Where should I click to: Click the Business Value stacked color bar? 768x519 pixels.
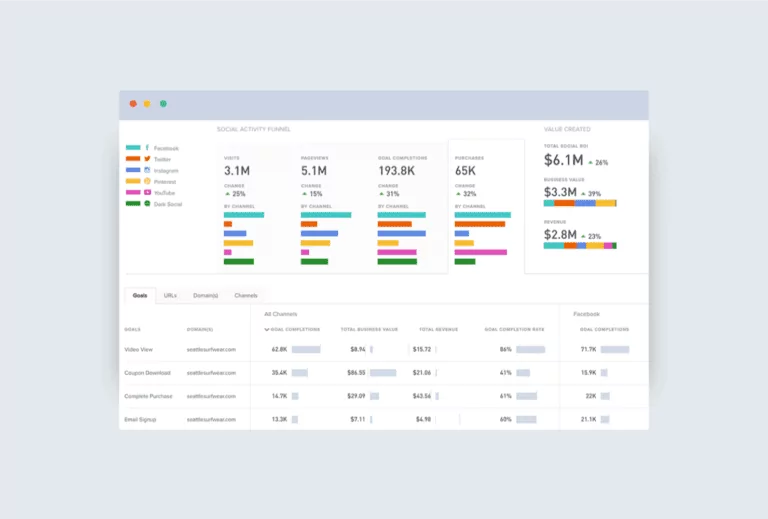[580, 203]
